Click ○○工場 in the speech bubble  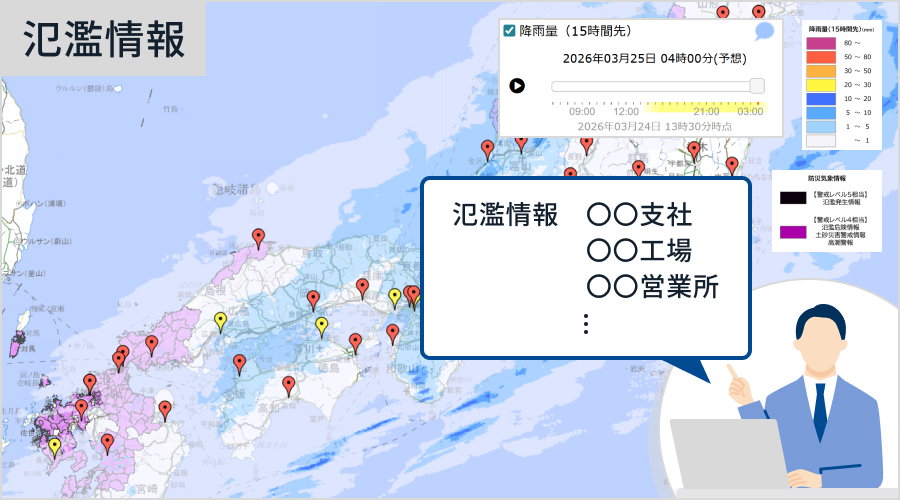point(639,250)
